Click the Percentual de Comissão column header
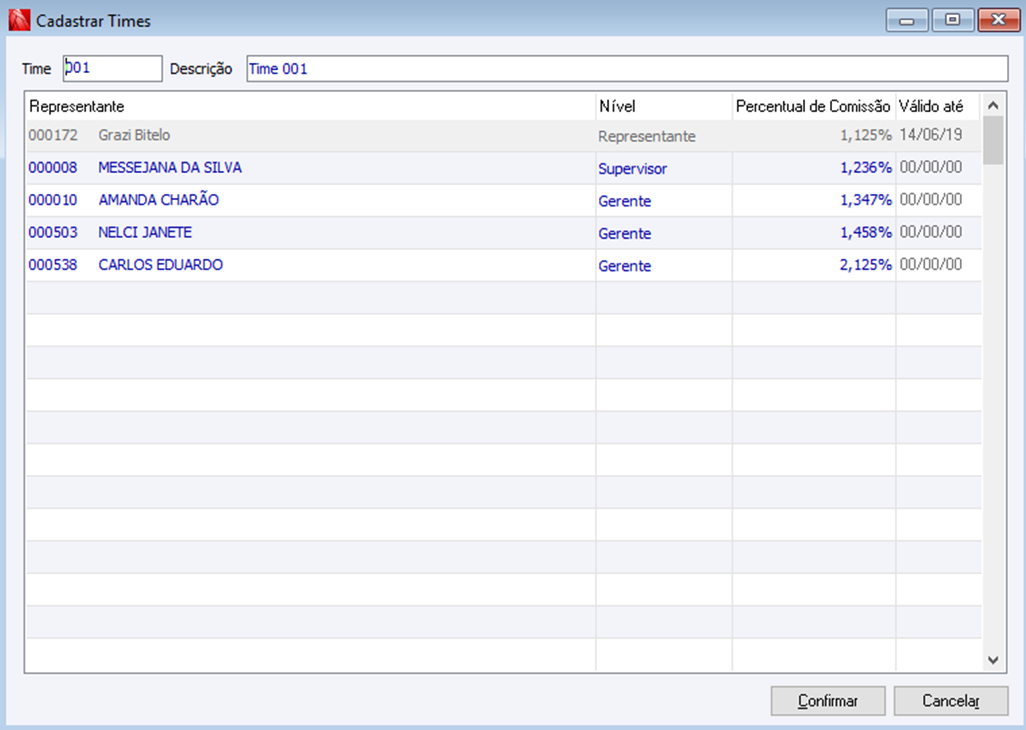Viewport: 1026px width, 730px height. (x=813, y=106)
